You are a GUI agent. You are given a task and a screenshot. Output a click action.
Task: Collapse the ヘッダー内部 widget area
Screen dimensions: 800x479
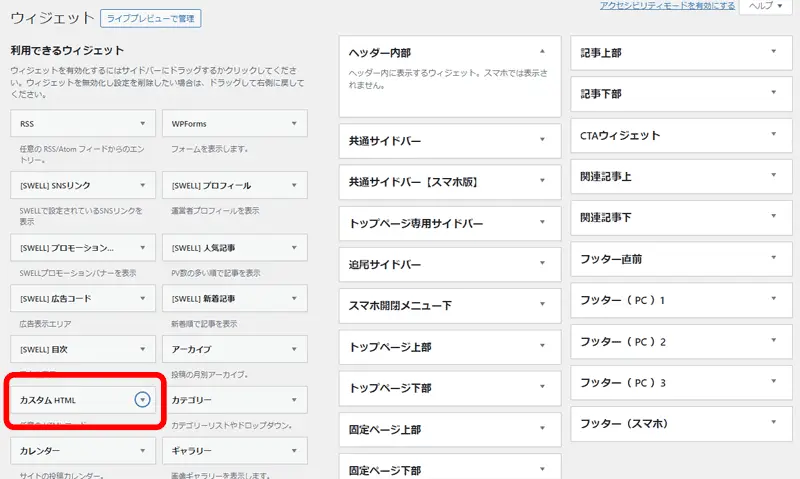[542, 51]
